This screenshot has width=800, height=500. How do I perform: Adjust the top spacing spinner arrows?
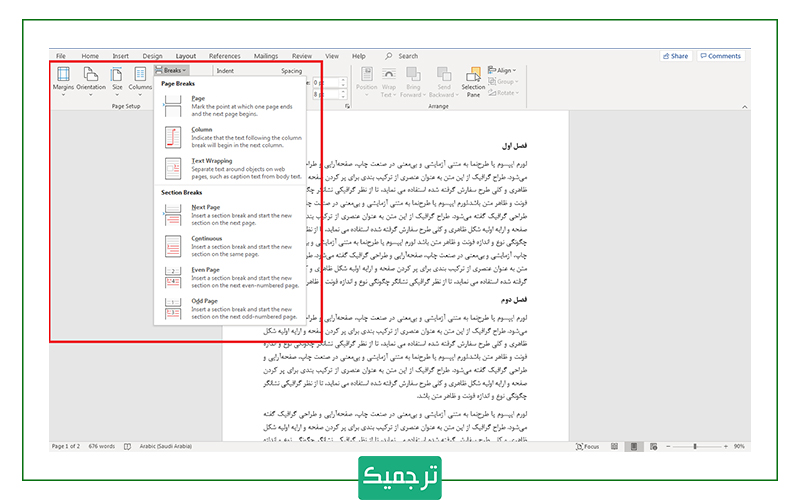click(343, 82)
